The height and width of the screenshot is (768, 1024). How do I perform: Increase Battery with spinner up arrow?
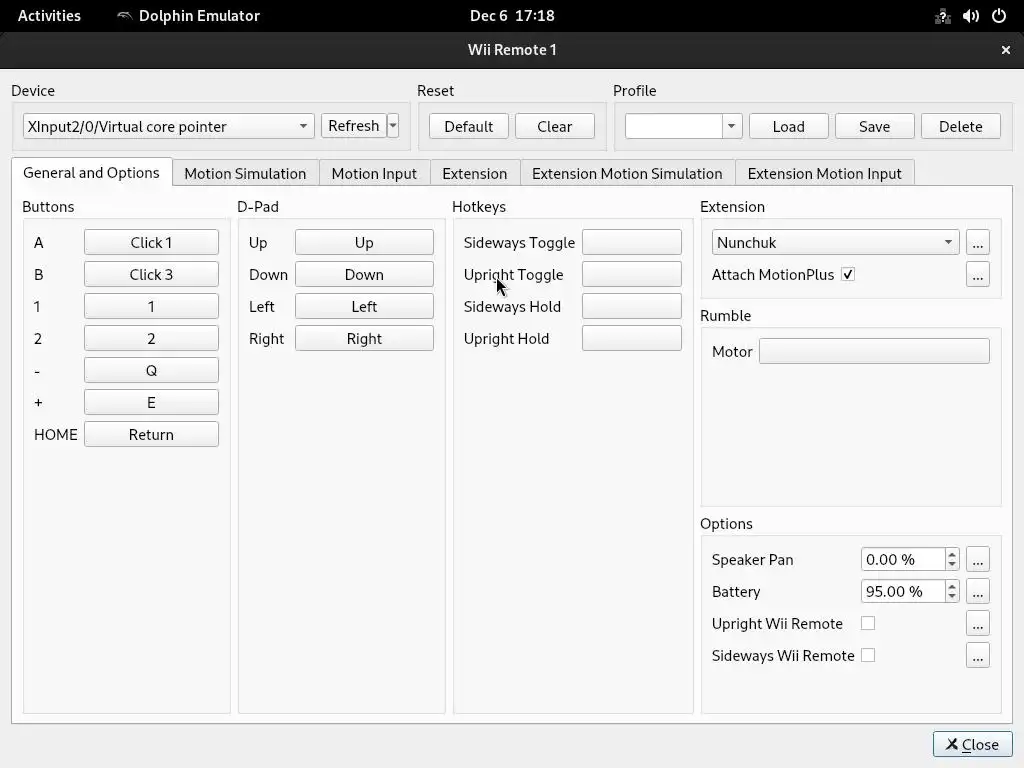point(952,586)
